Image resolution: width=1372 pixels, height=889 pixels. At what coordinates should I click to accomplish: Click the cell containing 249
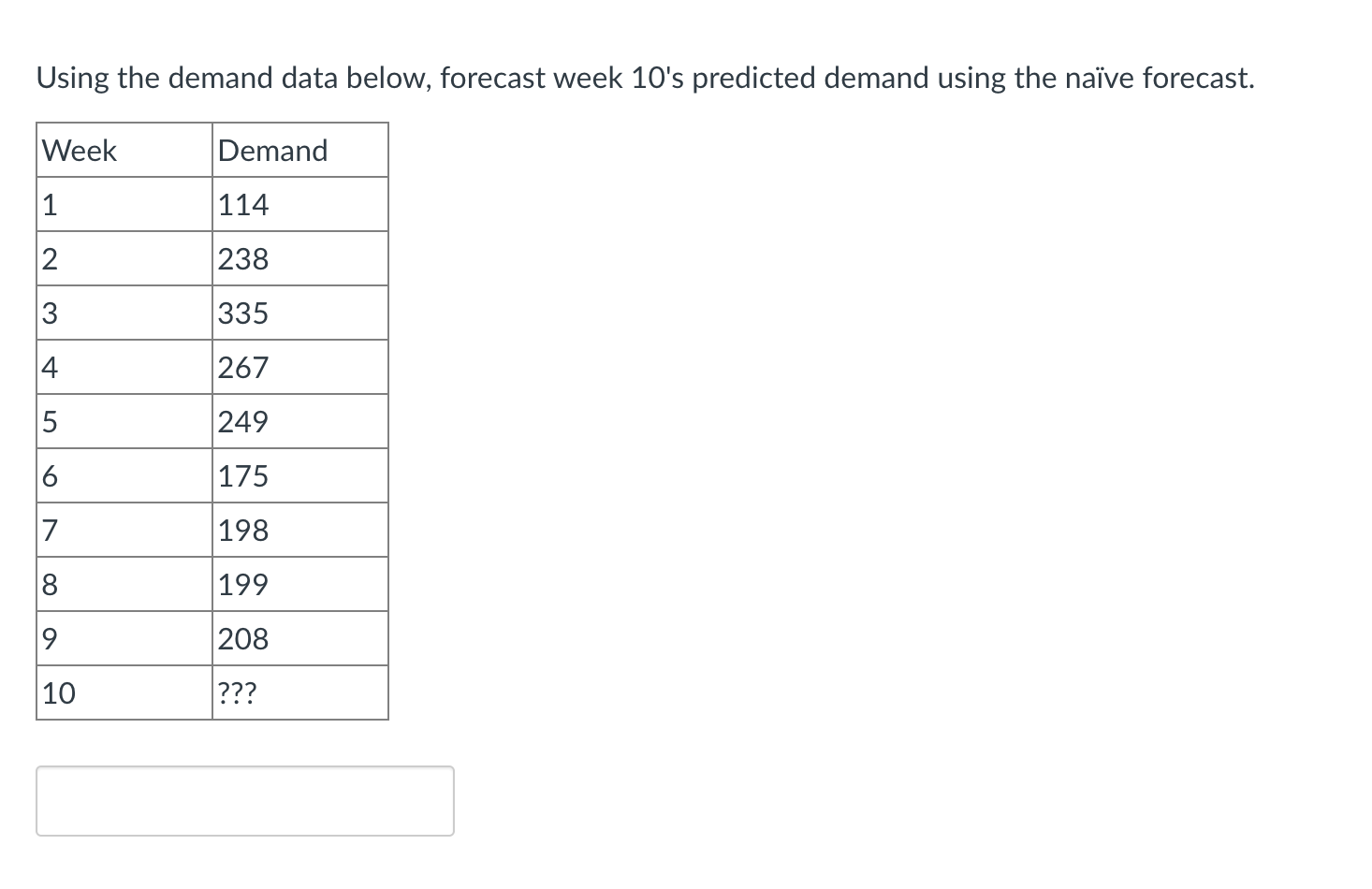[x=299, y=421]
